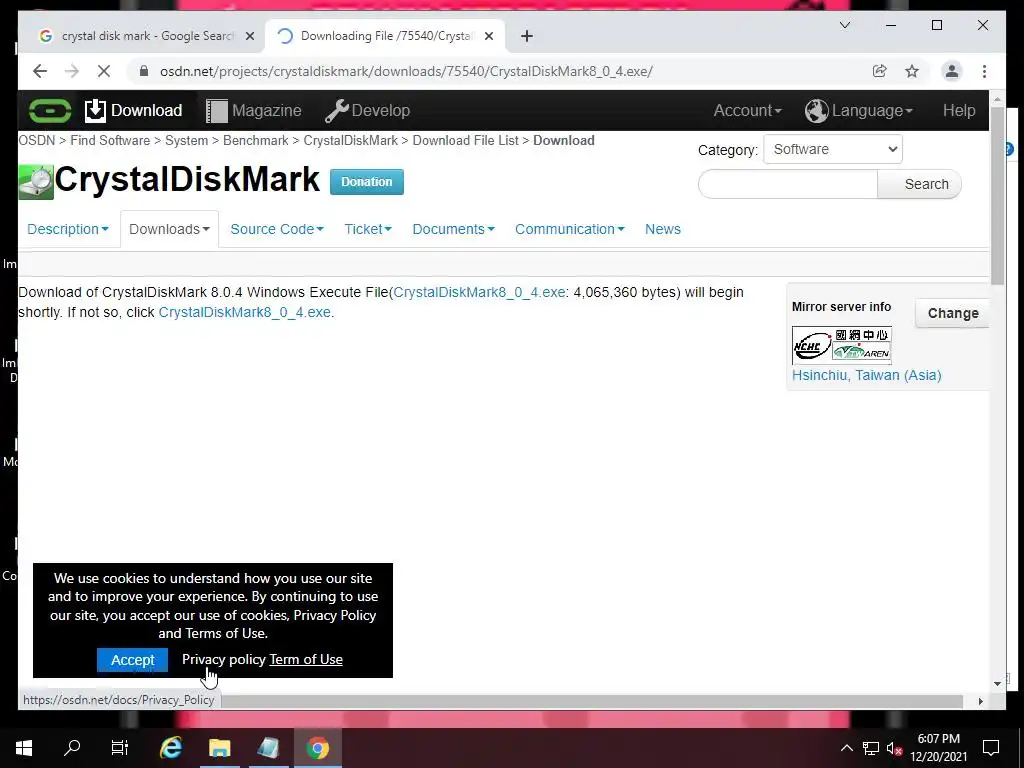The height and width of the screenshot is (768, 1024).
Task: Click CrystalDiskMark8_0_4.exe link after 'If not so, click'
Action: (245, 312)
